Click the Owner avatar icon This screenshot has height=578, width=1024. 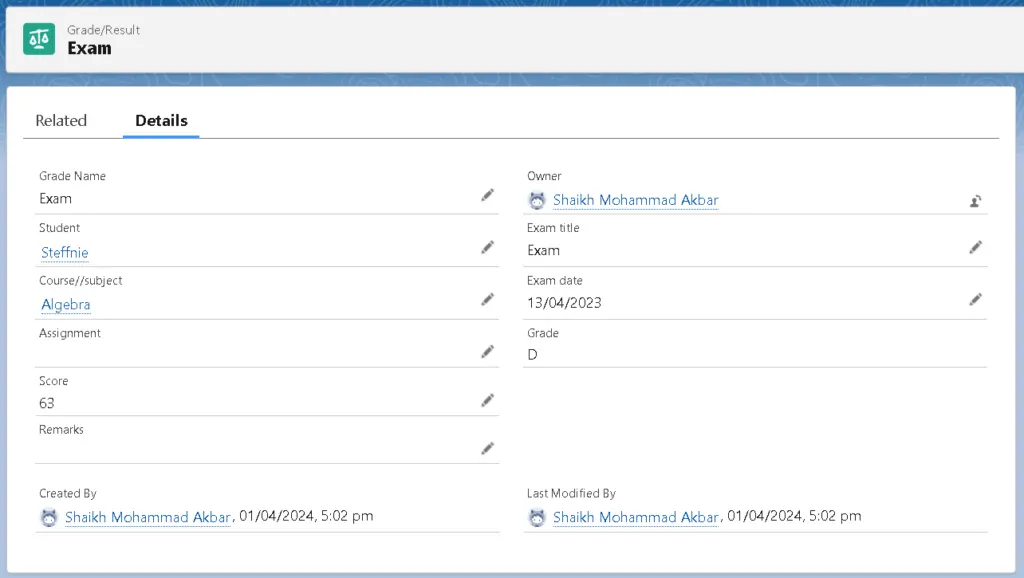(x=538, y=200)
